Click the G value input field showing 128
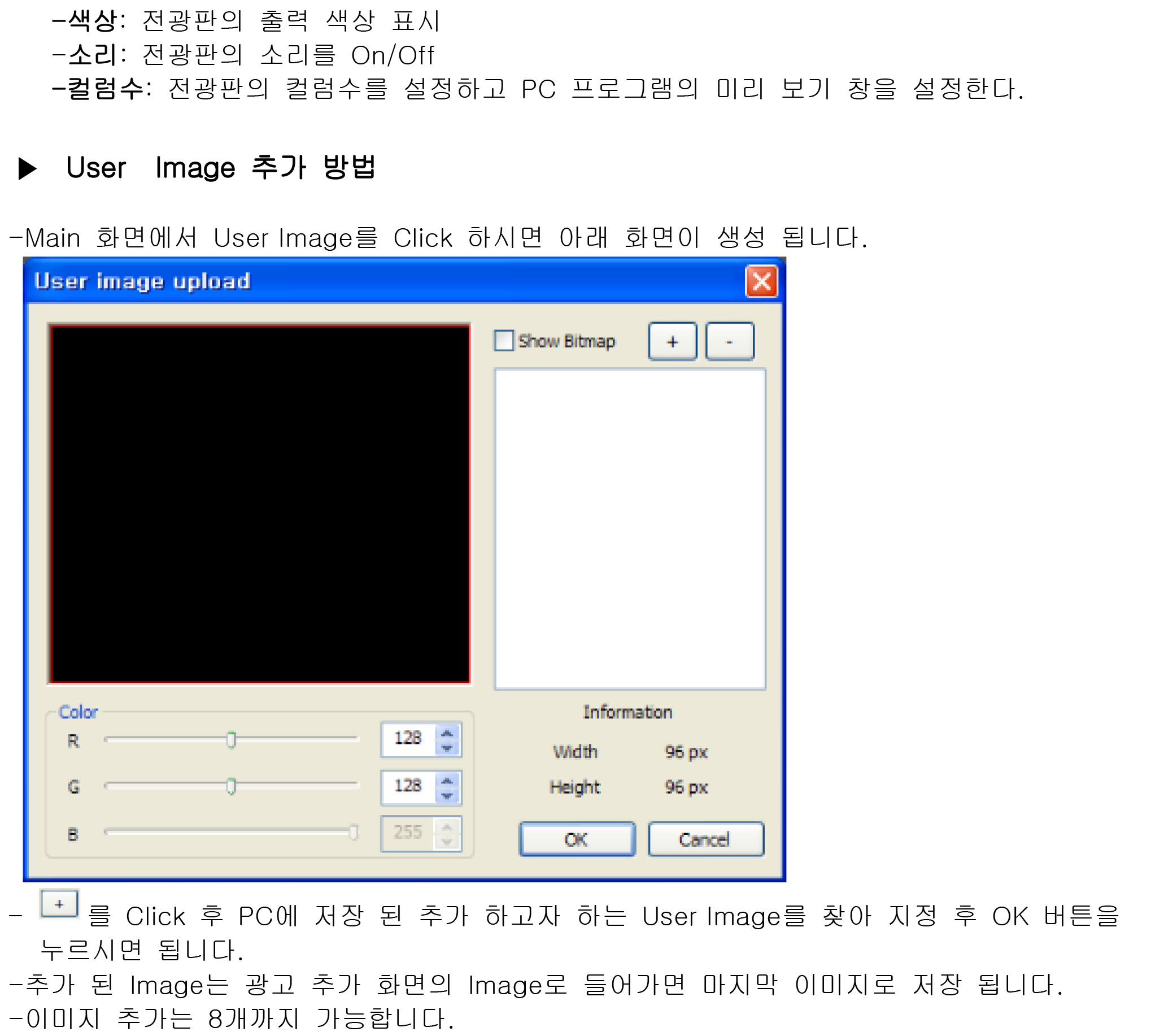 tap(408, 786)
